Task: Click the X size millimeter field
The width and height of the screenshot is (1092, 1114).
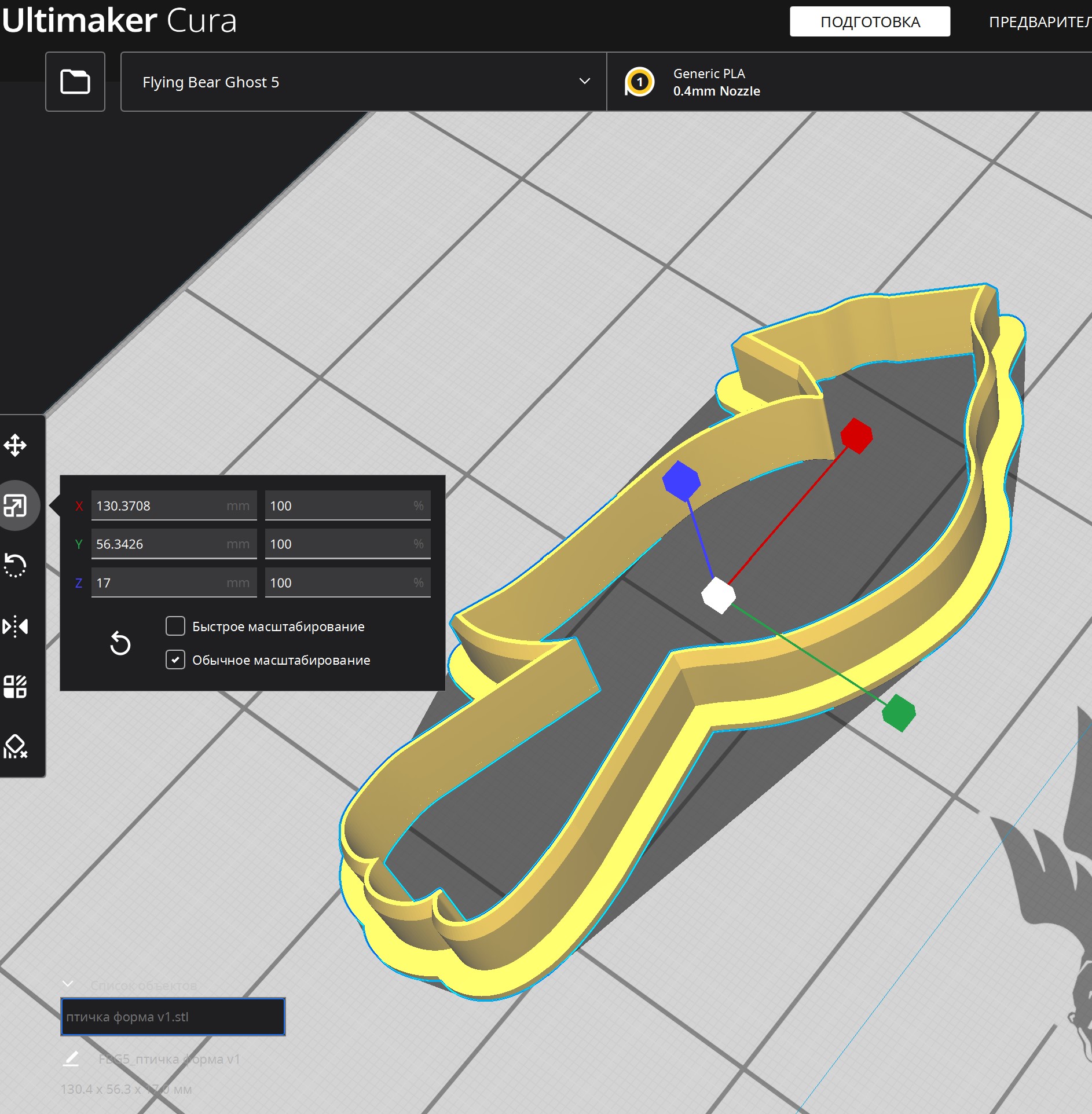Action: 174,505
